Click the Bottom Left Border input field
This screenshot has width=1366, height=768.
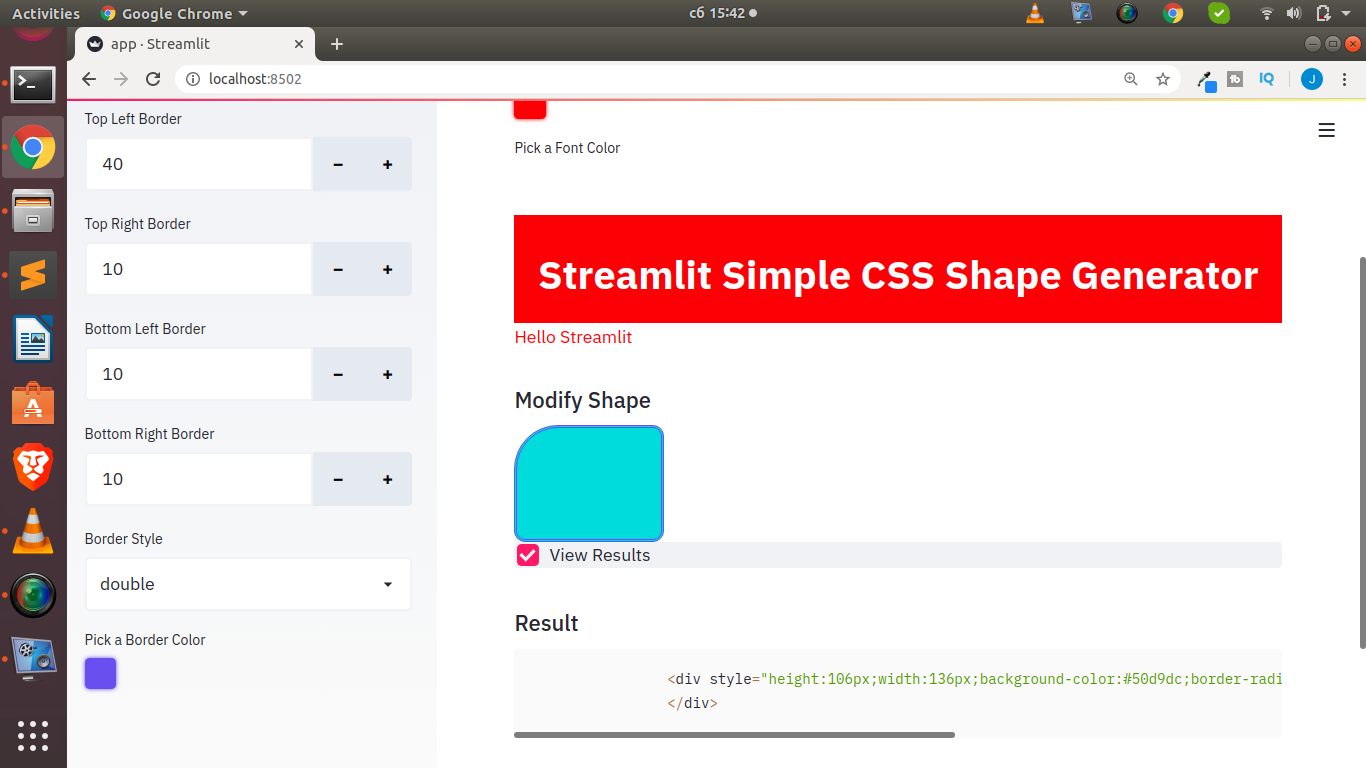pyautogui.click(x=199, y=374)
